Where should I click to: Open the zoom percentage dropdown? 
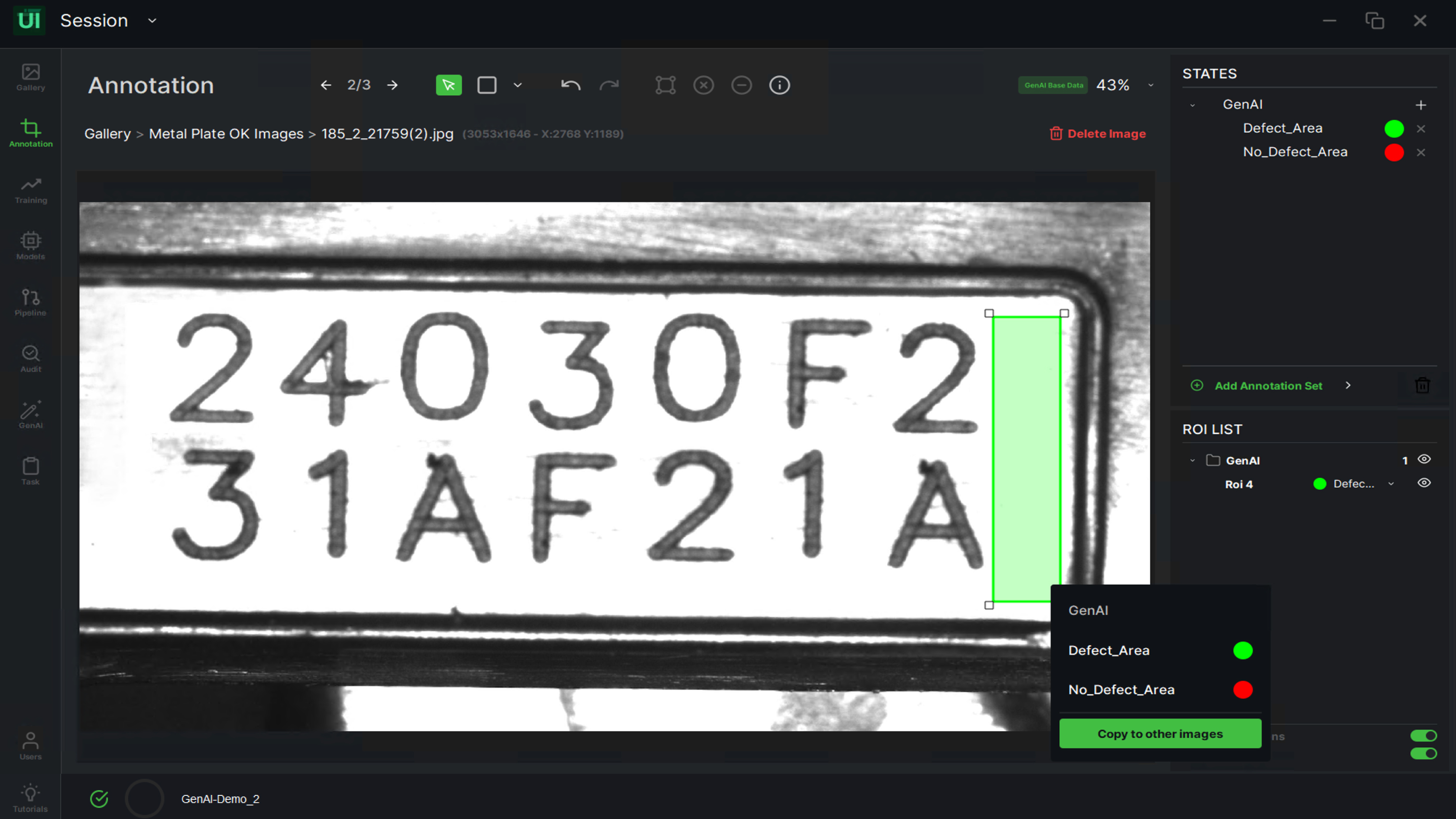point(1150,85)
